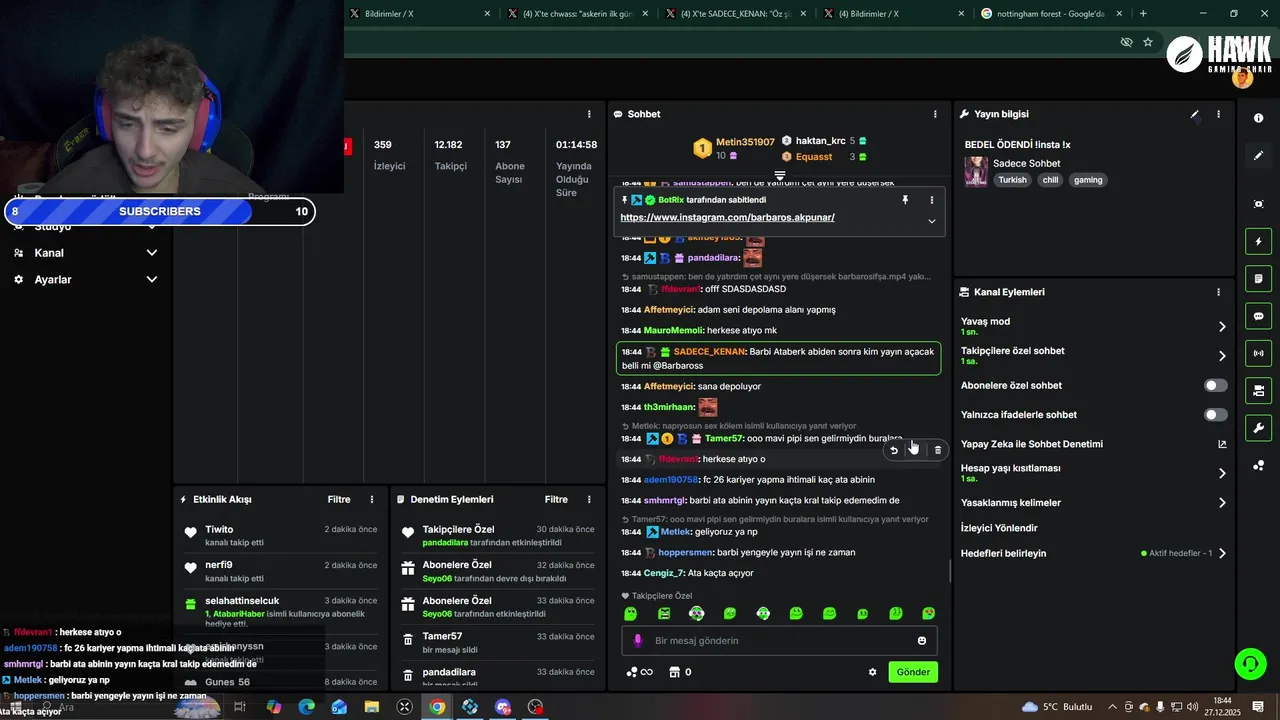The width and height of the screenshot is (1280, 720).
Task: Switch to X'te SADECE_KENAN tab
Action: click(737, 14)
